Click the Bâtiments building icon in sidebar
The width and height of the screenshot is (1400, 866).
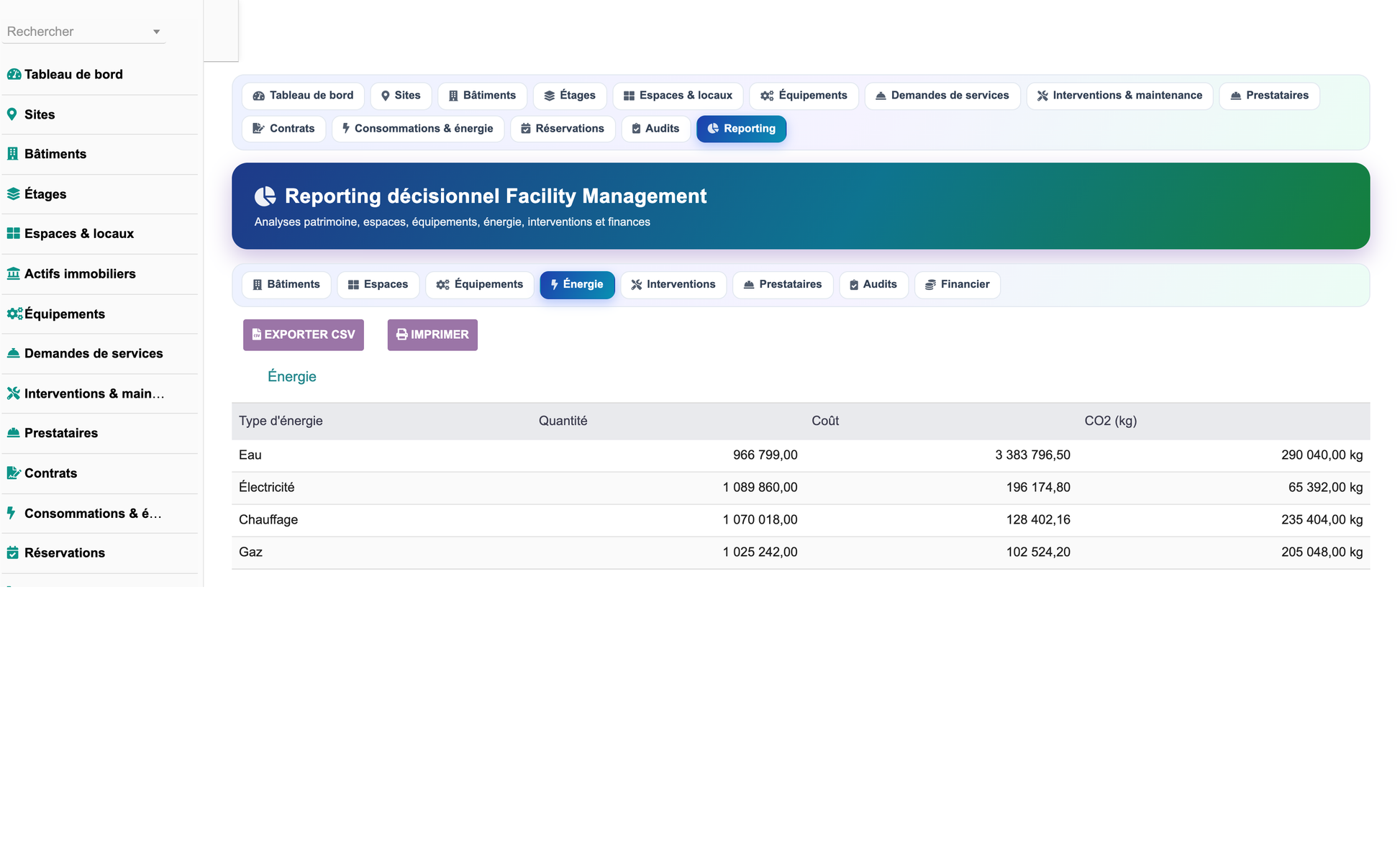(x=12, y=154)
